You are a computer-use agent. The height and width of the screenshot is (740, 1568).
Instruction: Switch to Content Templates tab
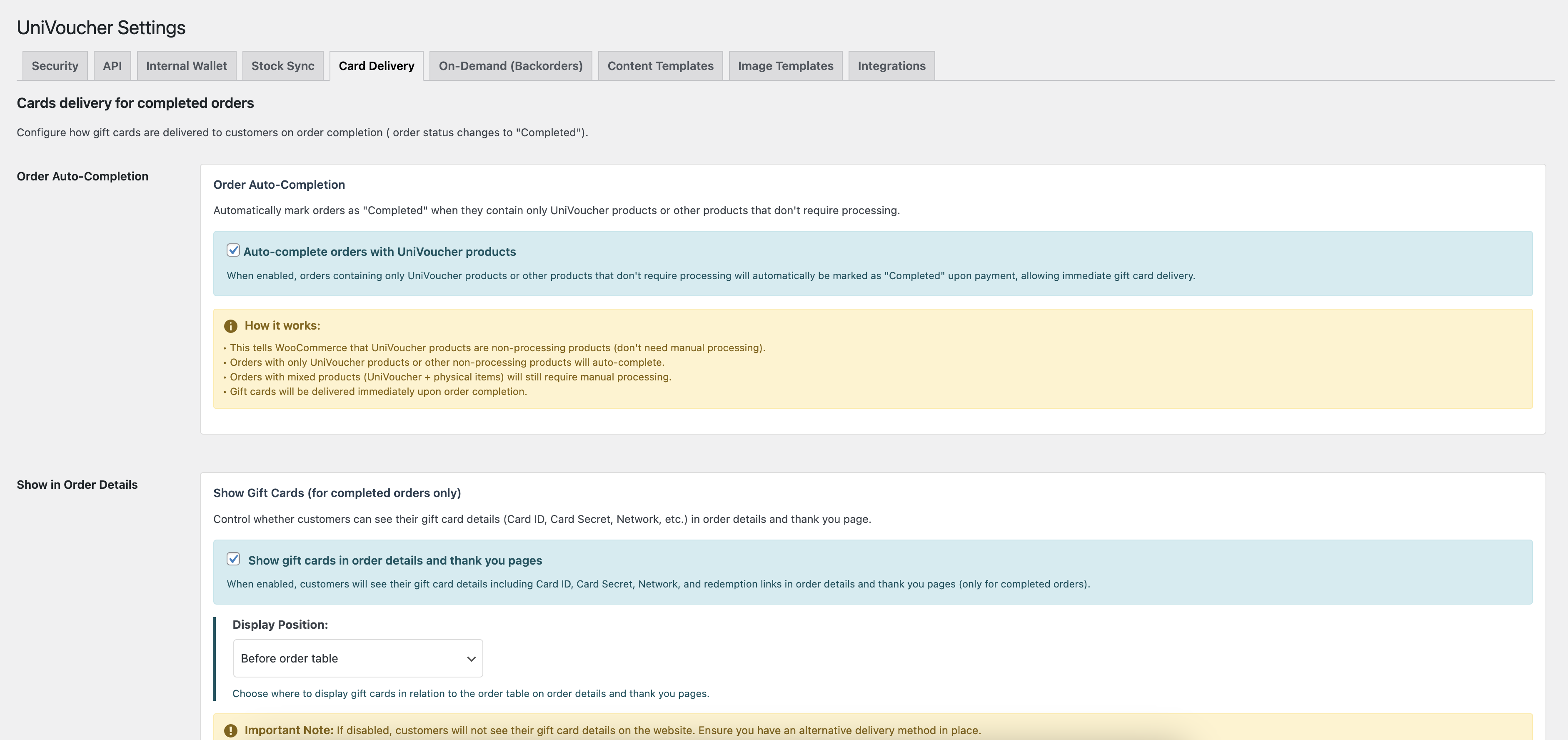[660, 66]
